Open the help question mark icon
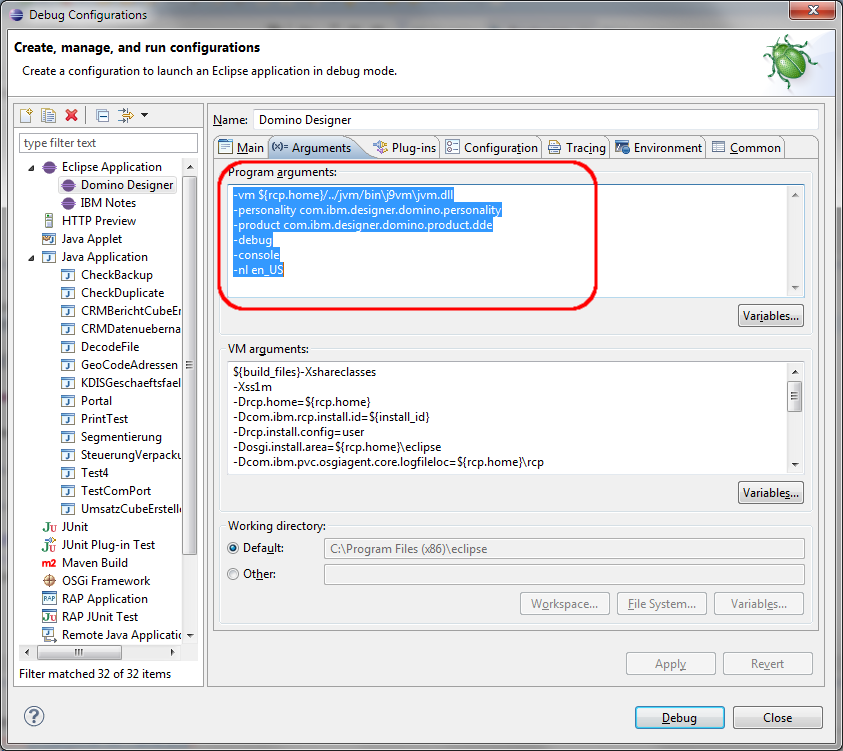The width and height of the screenshot is (843, 751). click(34, 717)
